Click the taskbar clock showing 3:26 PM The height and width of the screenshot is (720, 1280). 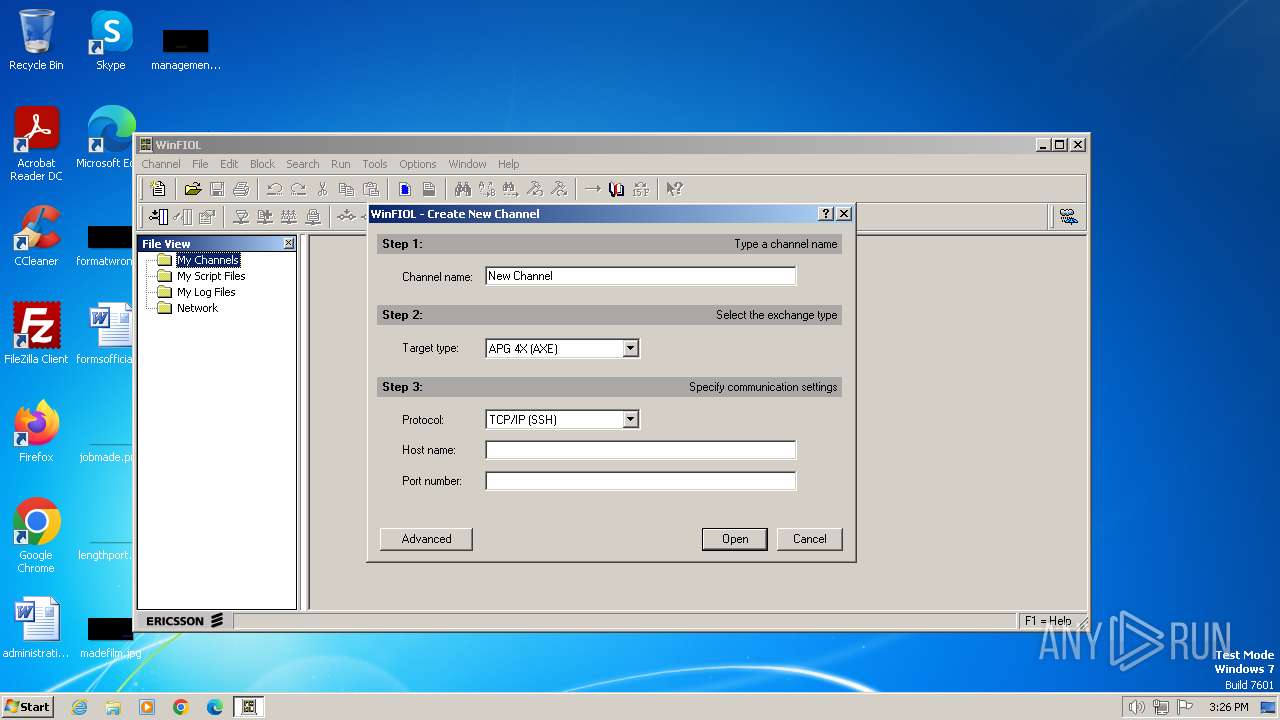1228,707
